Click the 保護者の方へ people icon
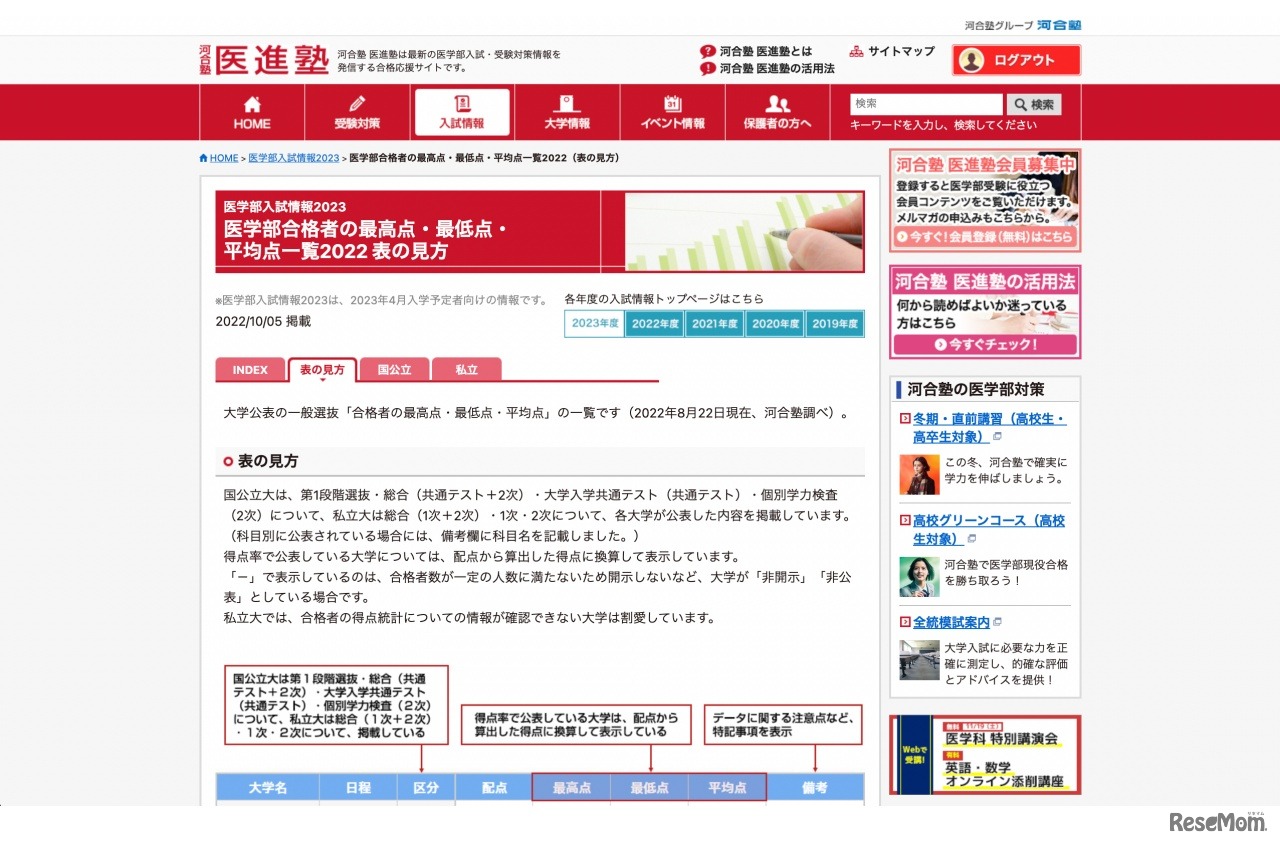The height and width of the screenshot is (845, 1280). 777,104
